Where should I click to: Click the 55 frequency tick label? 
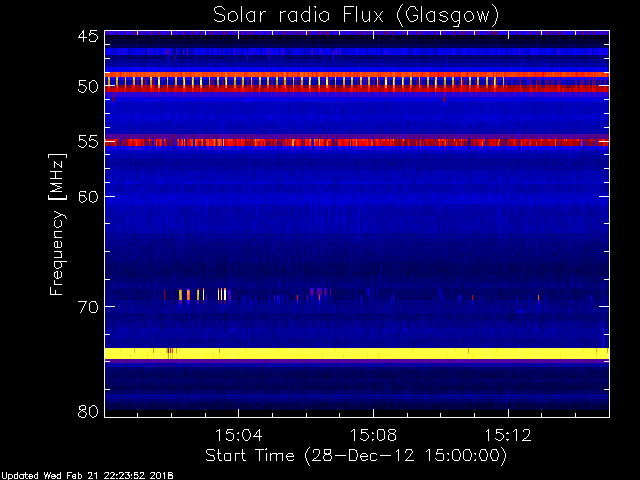coord(88,142)
